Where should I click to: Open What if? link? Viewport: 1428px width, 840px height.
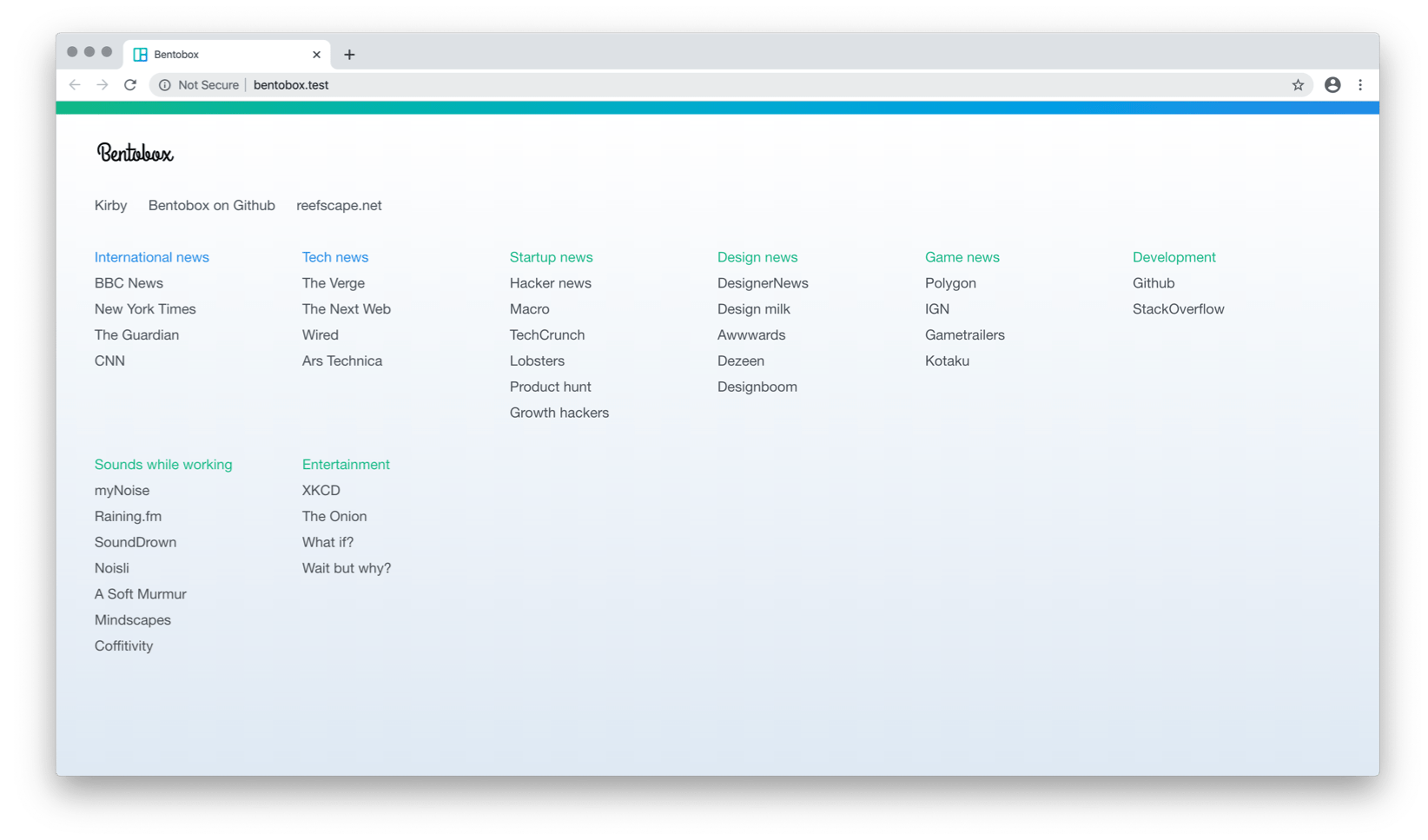coord(327,543)
